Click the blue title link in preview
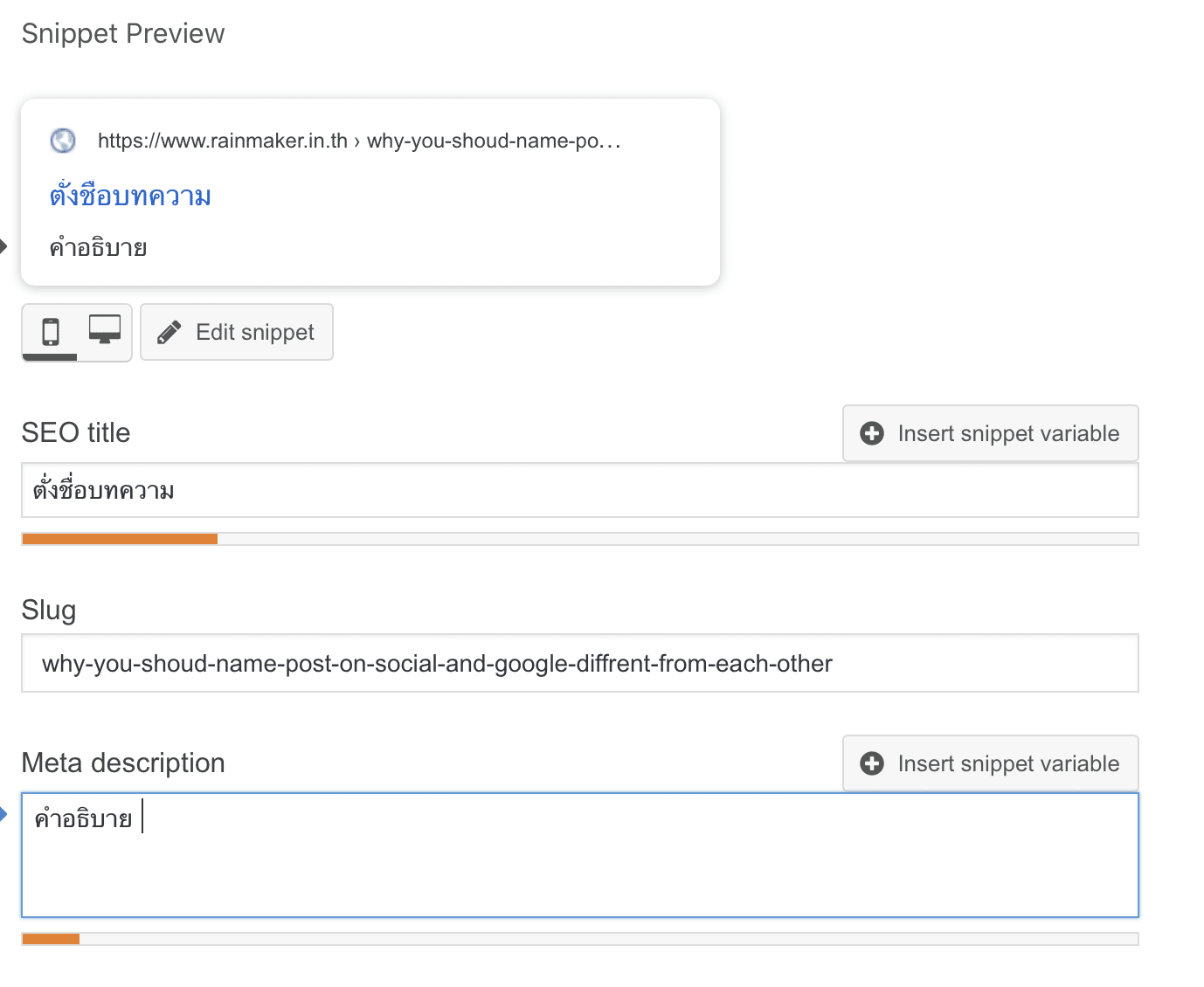Screen dimensions: 1204x987 point(130,196)
